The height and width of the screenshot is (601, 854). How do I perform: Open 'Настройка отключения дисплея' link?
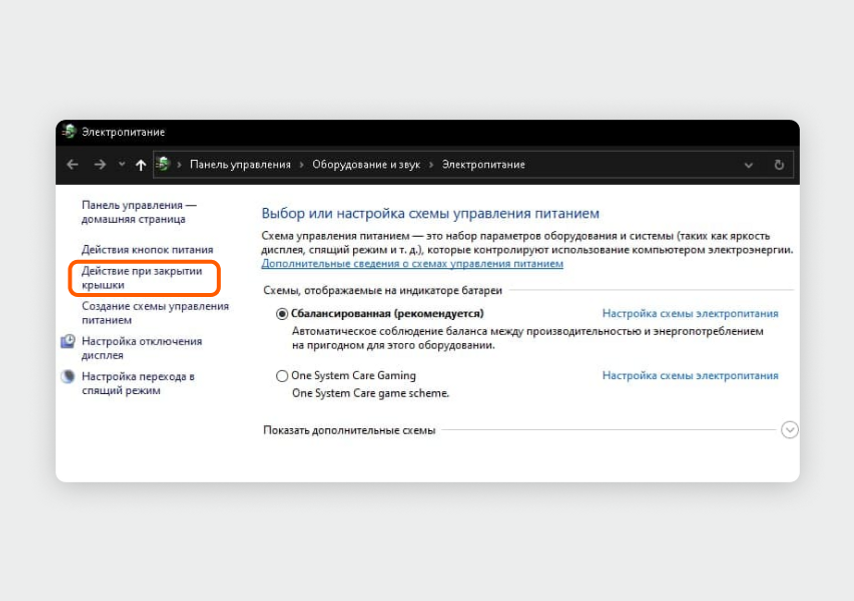142,348
